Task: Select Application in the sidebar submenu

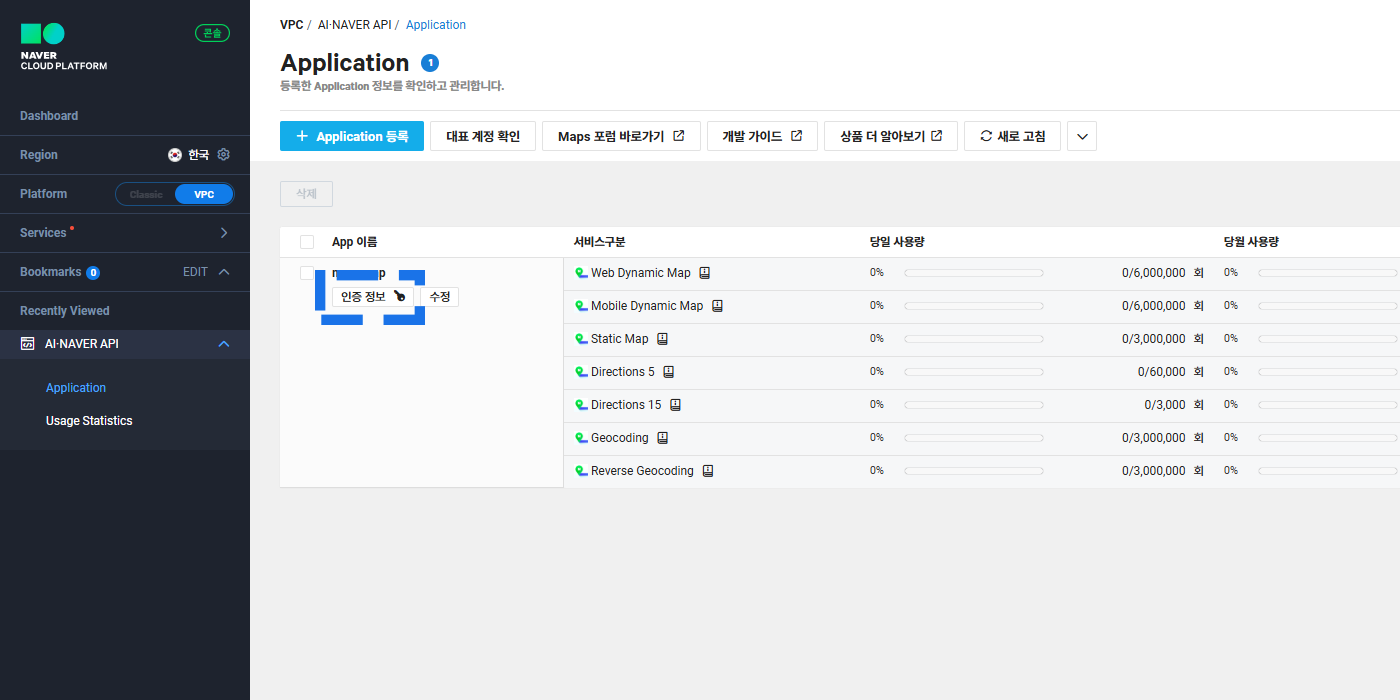Action: 76,388
